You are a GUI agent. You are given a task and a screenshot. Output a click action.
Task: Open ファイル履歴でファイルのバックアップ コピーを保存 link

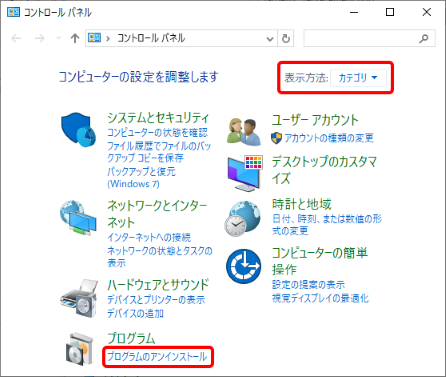pos(159,152)
